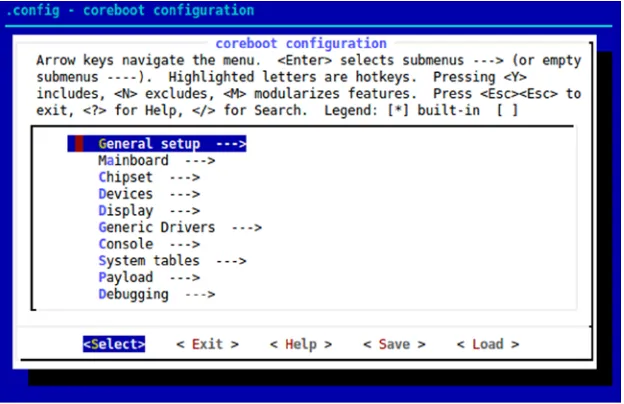Open the Payload submenu

[x=149, y=278]
